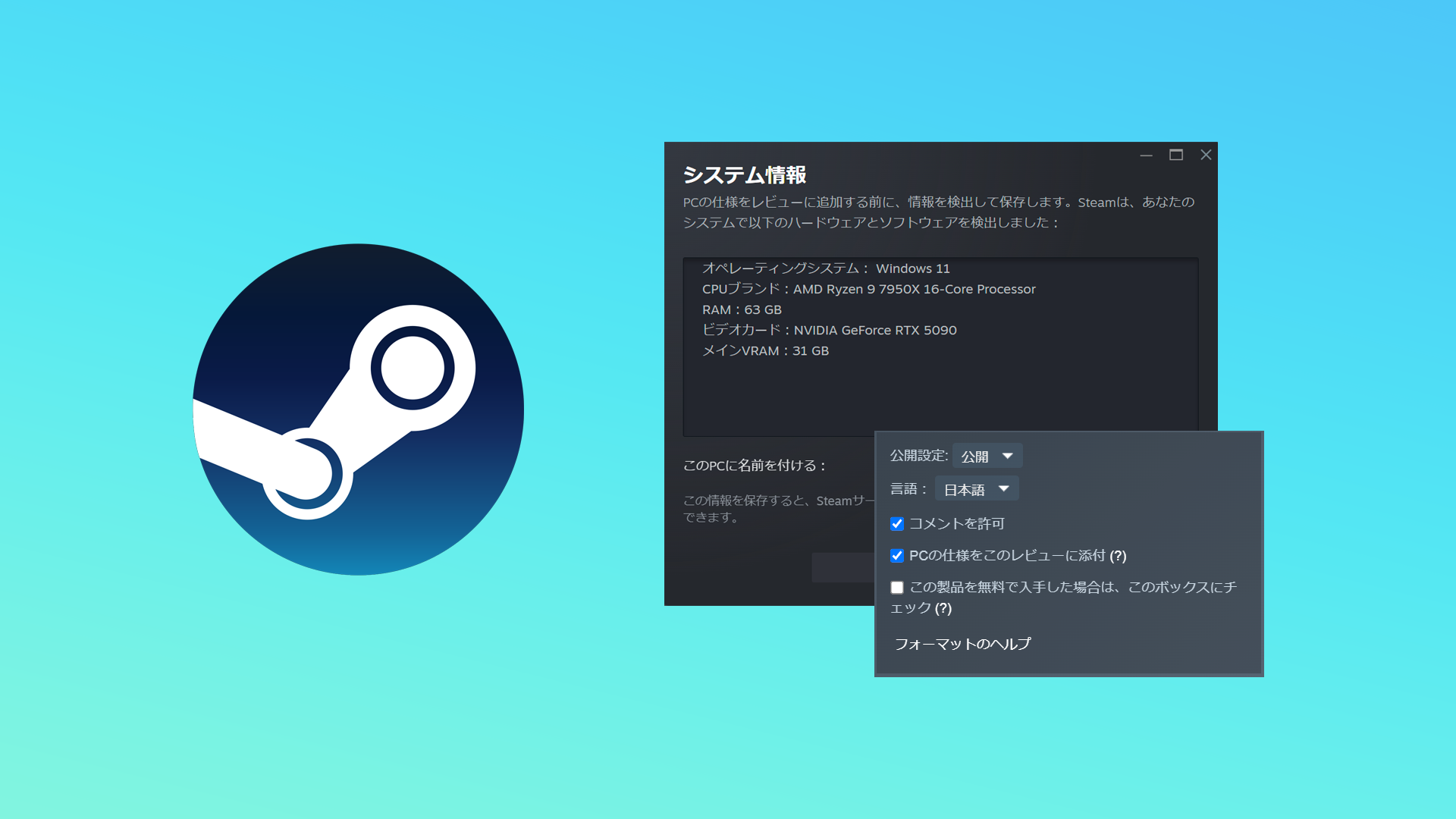The image size is (1456, 819).
Task: Minimize the システム情報 window
Action: [1146, 155]
